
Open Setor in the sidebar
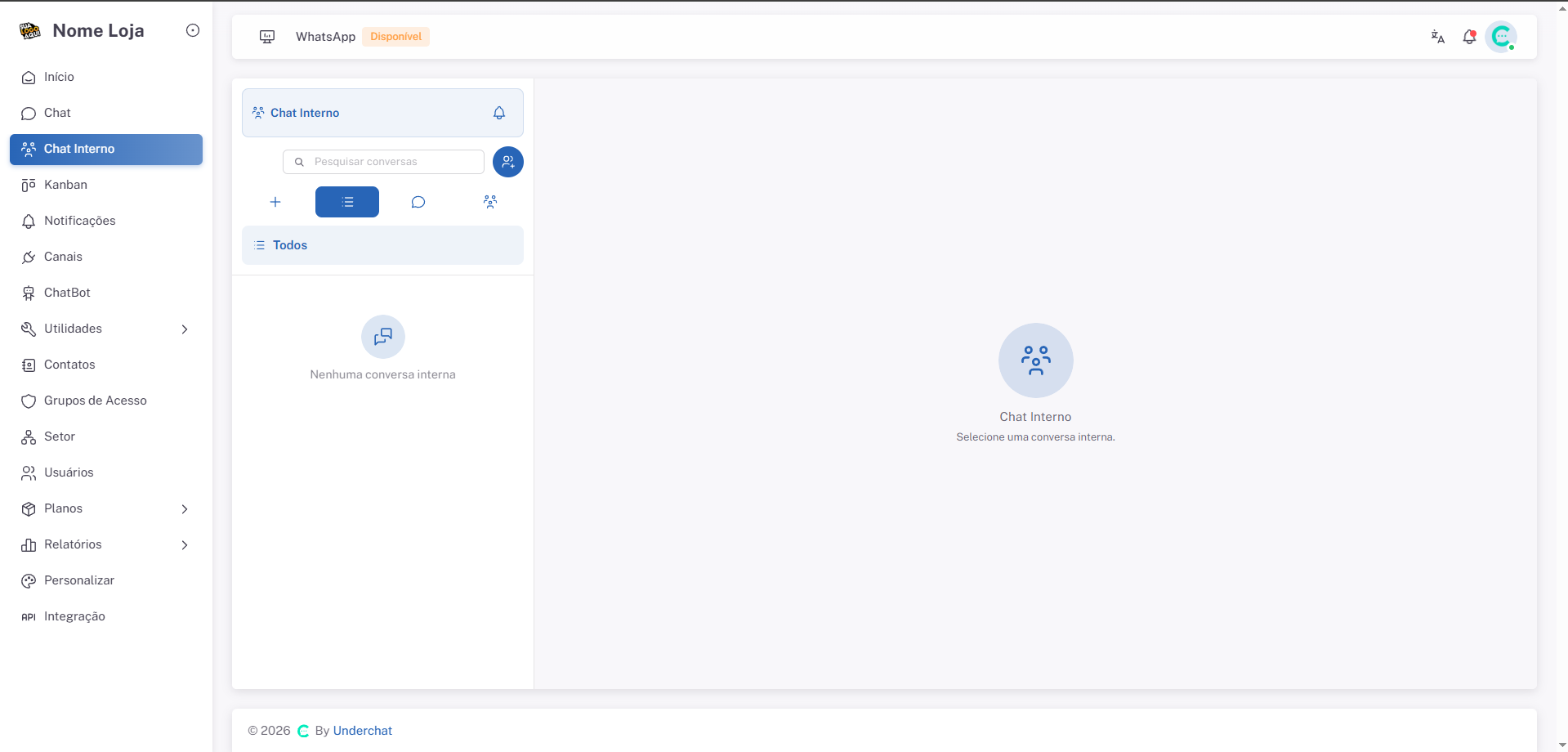(x=106, y=436)
